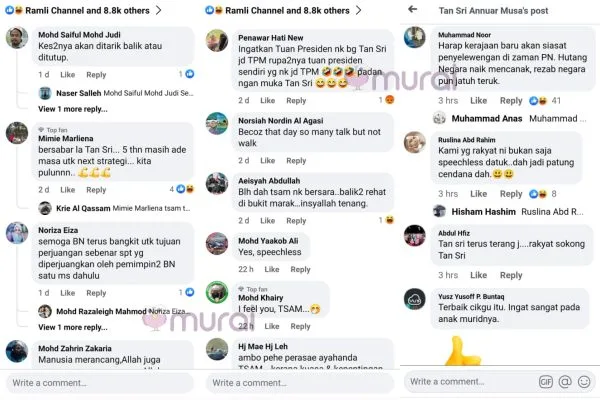
Task: Expand 'View 1 more reply' under Mohd Saiful Mohd Judi
Action: click(73, 109)
